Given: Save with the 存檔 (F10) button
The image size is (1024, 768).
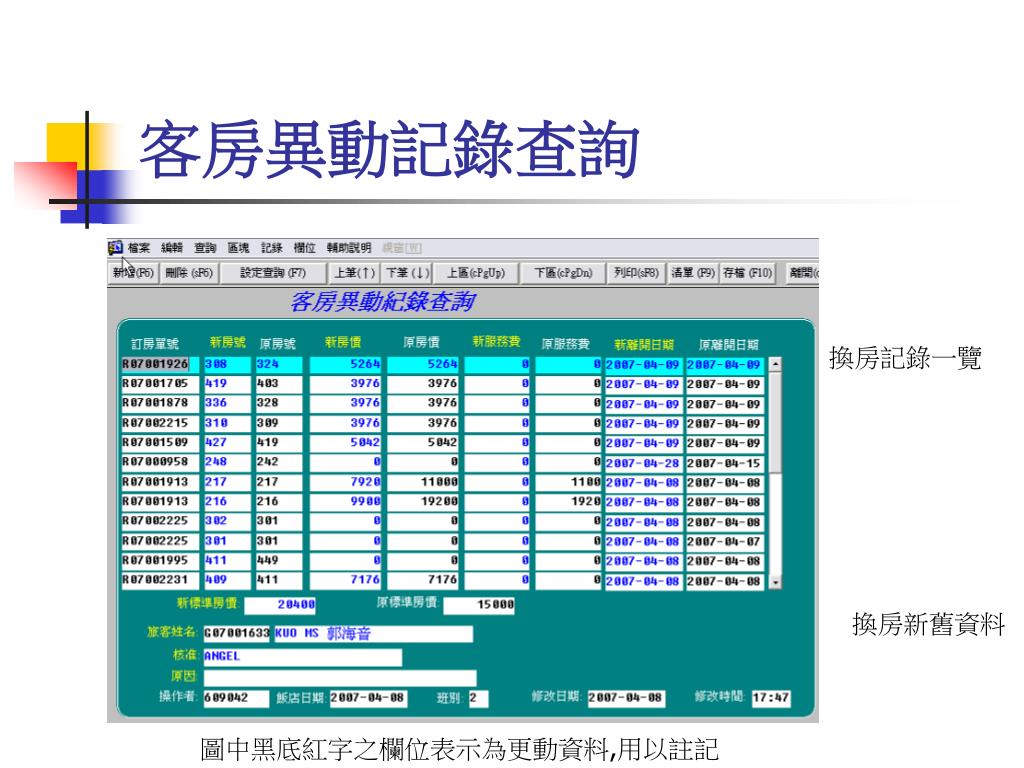Looking at the screenshot, I should point(748,273).
